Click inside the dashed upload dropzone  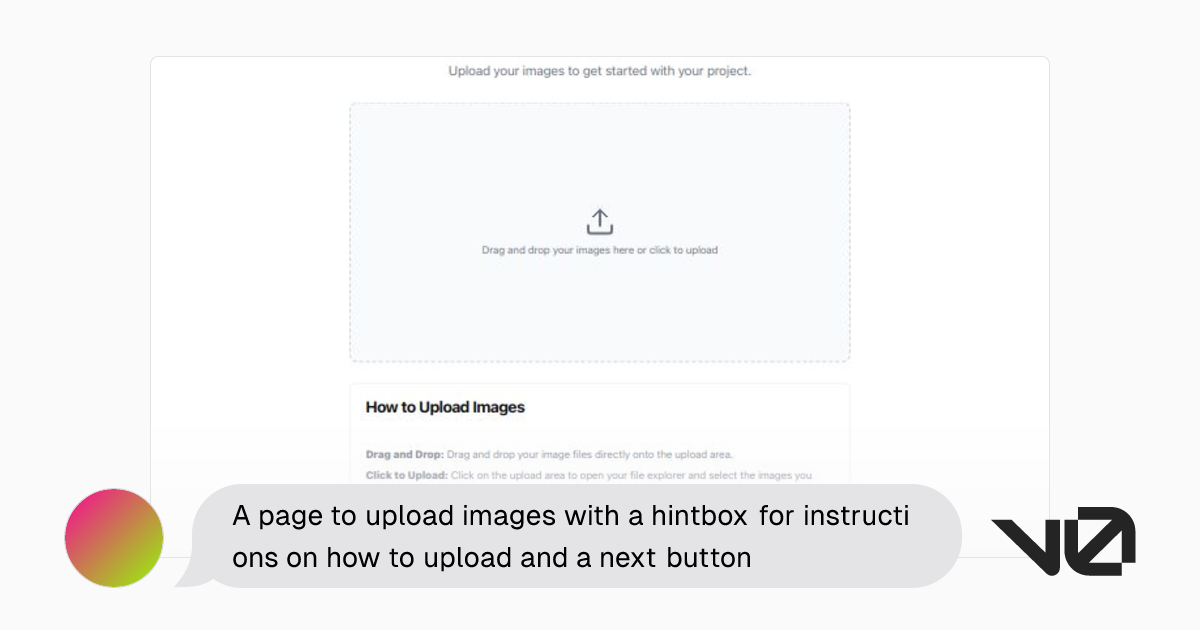pos(599,160)
